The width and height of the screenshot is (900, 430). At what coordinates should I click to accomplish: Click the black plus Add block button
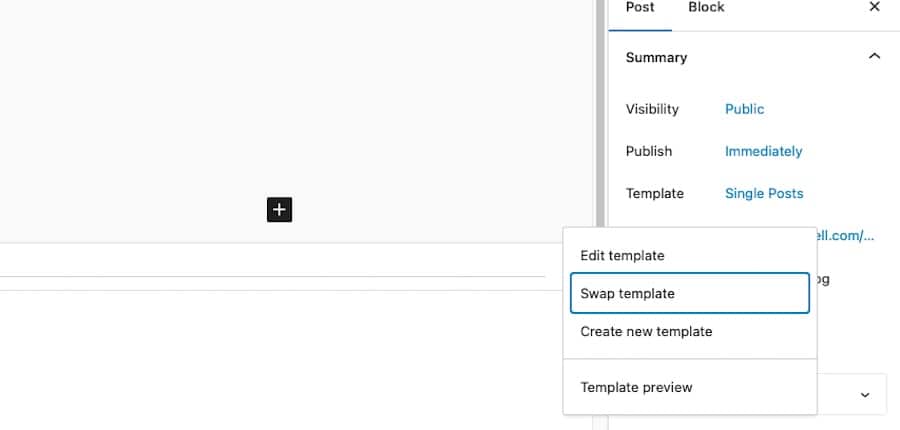(279, 209)
